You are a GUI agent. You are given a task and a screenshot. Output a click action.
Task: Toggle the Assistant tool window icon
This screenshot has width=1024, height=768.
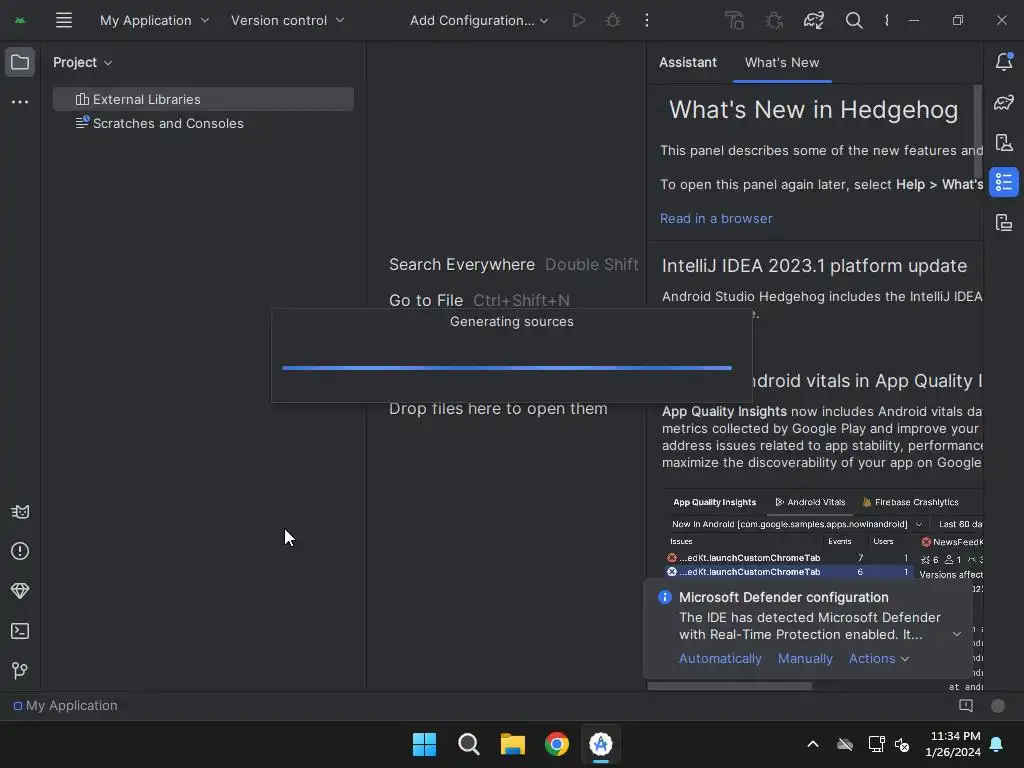click(x=1004, y=182)
